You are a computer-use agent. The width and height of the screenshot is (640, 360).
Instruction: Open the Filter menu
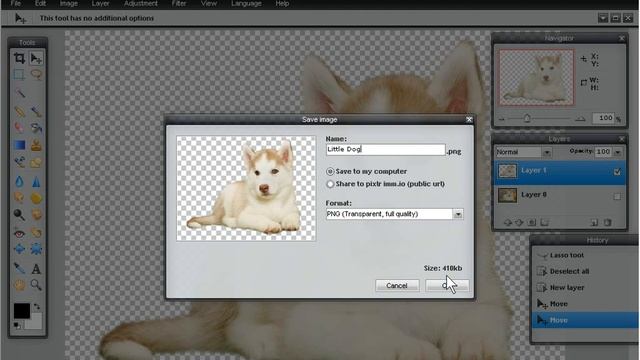[179, 4]
